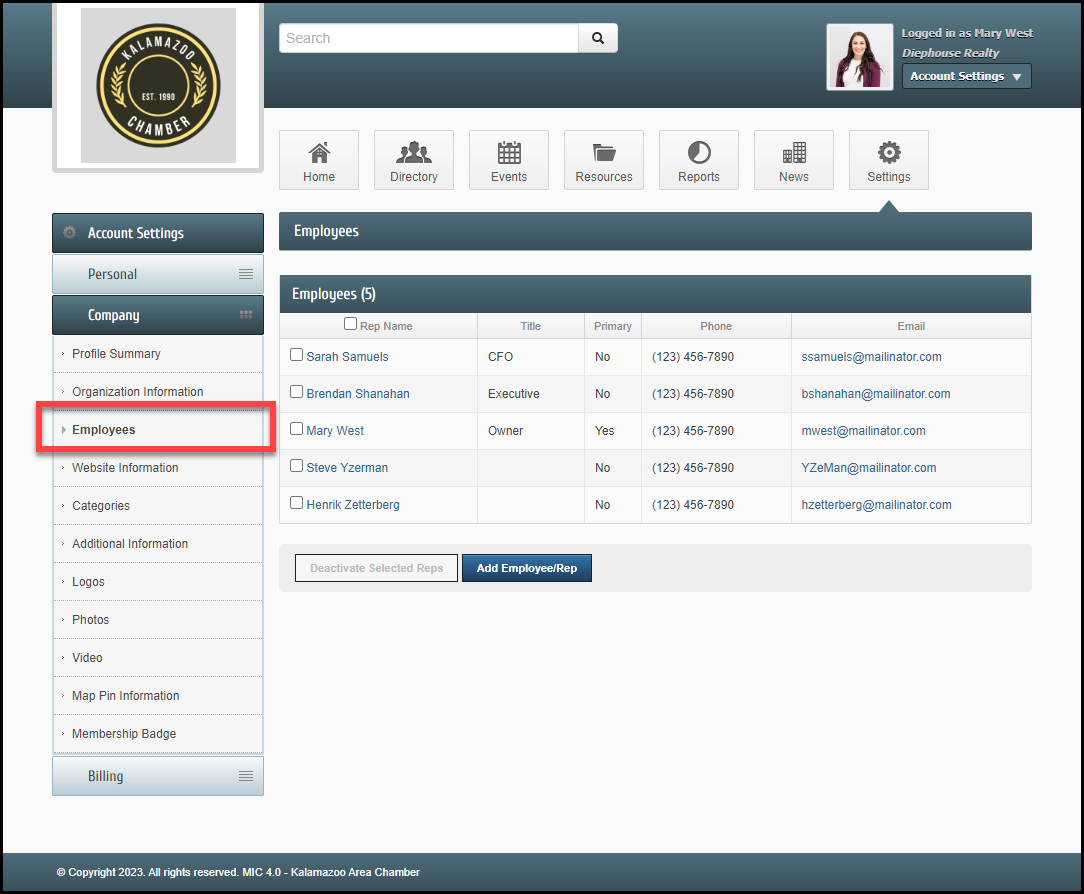Open the Account Settings dropdown

966,76
